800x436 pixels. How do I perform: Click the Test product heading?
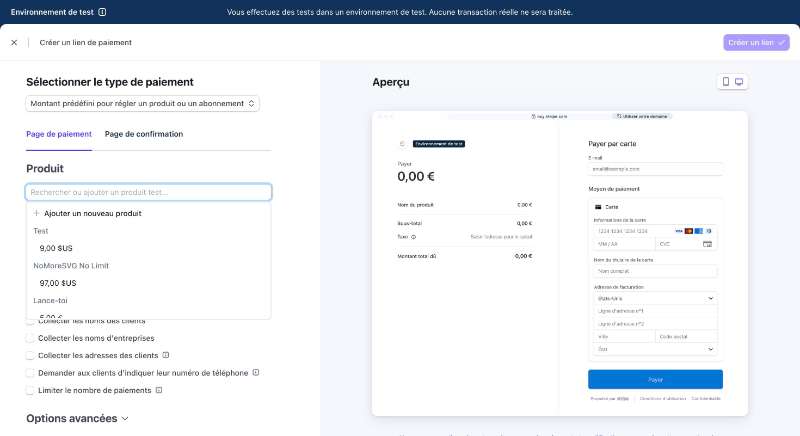click(x=41, y=231)
